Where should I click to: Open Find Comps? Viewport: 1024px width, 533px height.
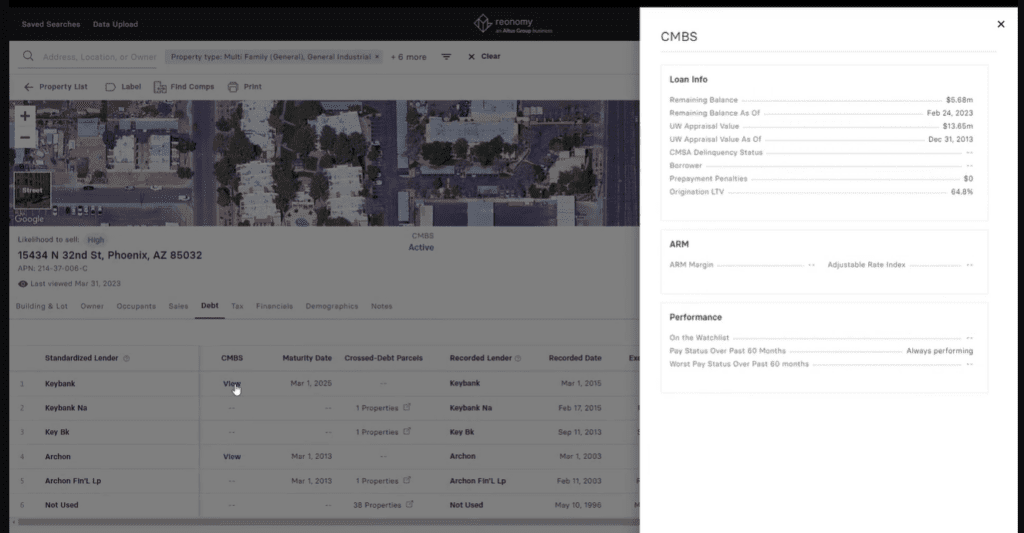(x=184, y=87)
